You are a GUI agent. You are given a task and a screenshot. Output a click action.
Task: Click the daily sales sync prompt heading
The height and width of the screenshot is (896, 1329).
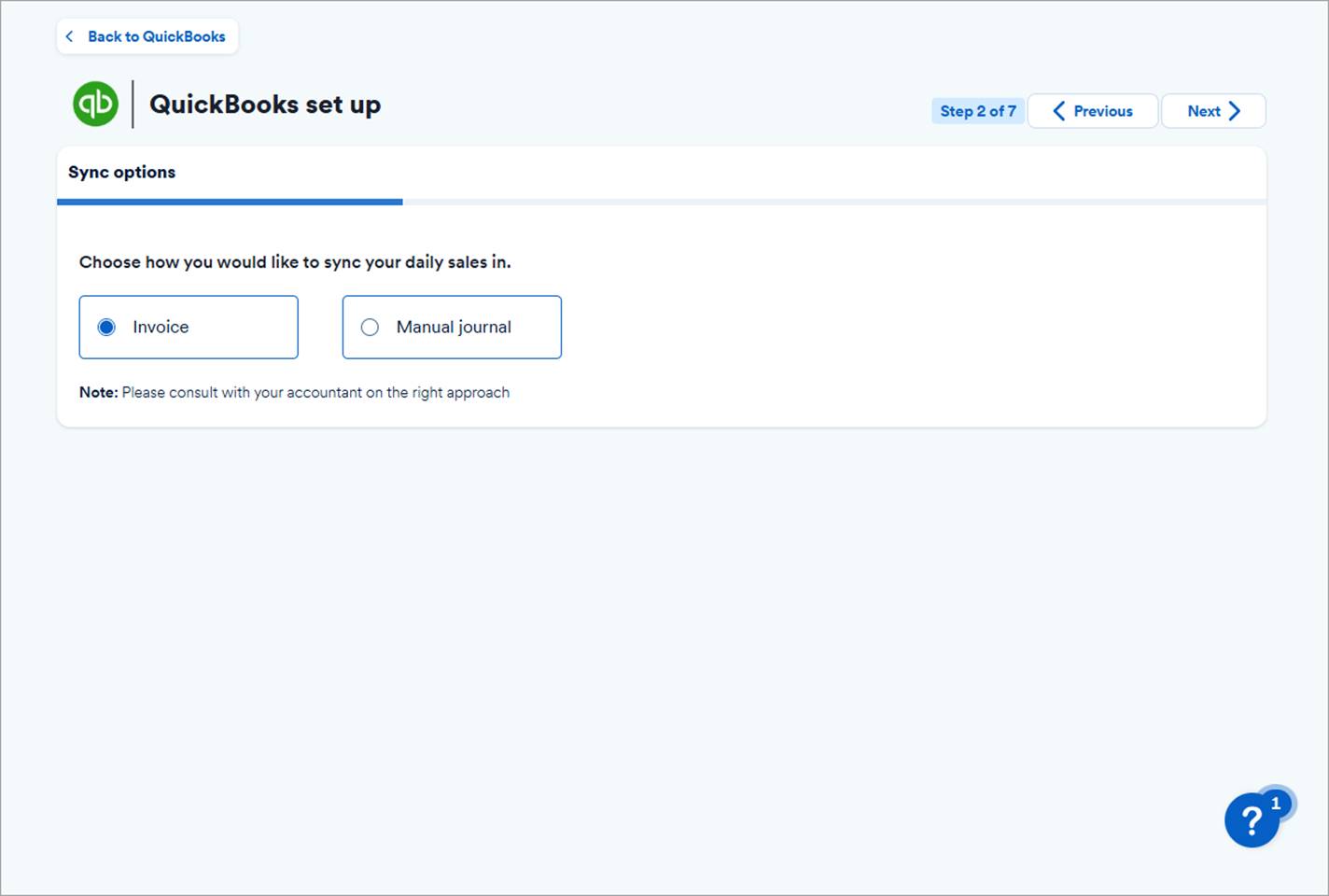[295, 262]
